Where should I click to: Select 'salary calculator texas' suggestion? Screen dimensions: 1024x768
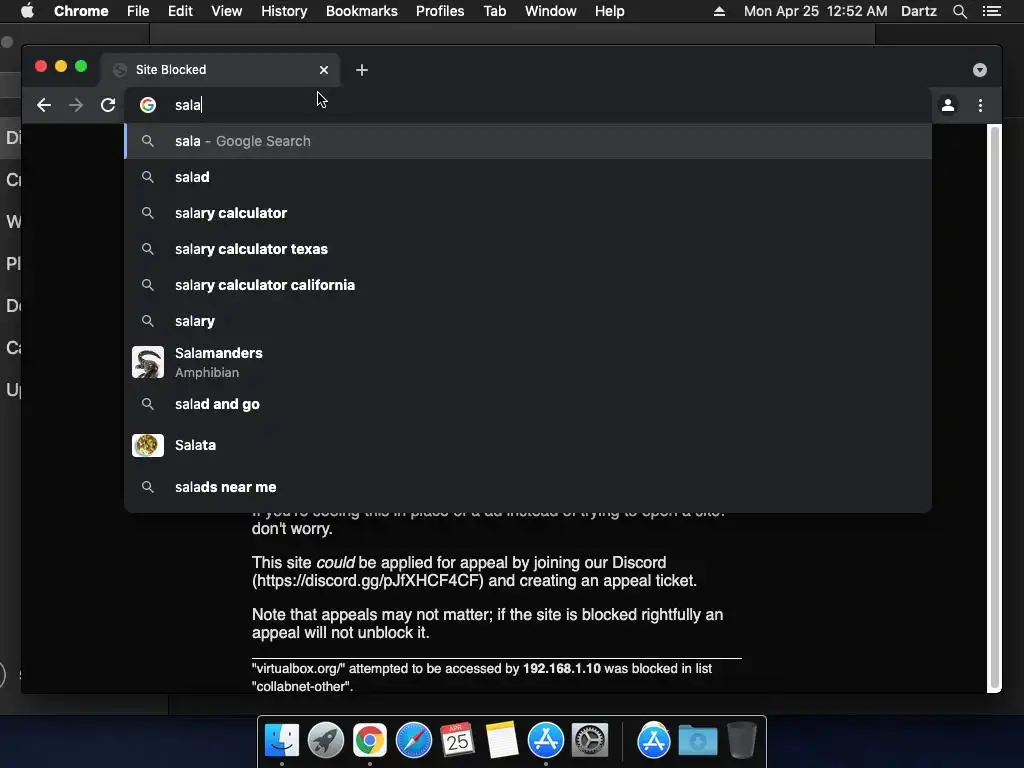point(528,249)
